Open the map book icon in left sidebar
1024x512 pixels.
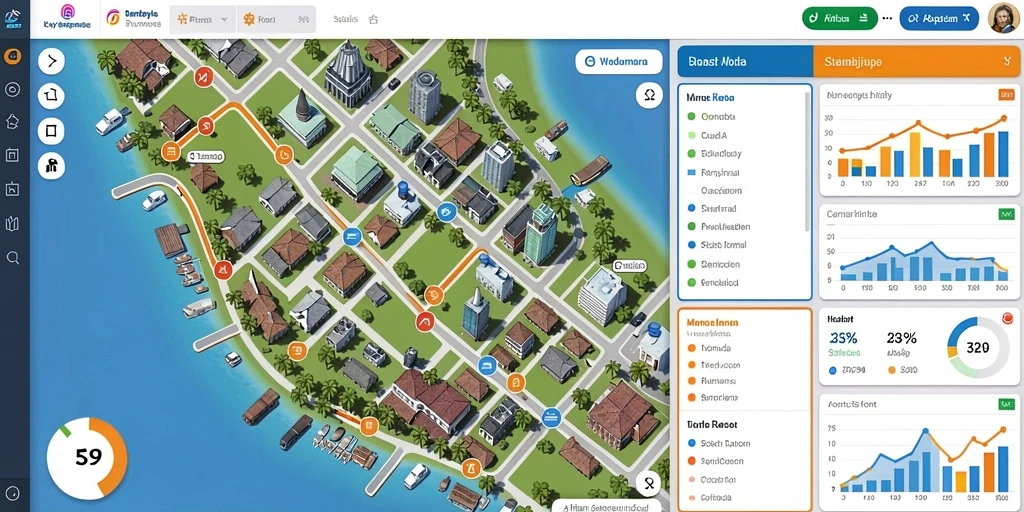pos(12,224)
